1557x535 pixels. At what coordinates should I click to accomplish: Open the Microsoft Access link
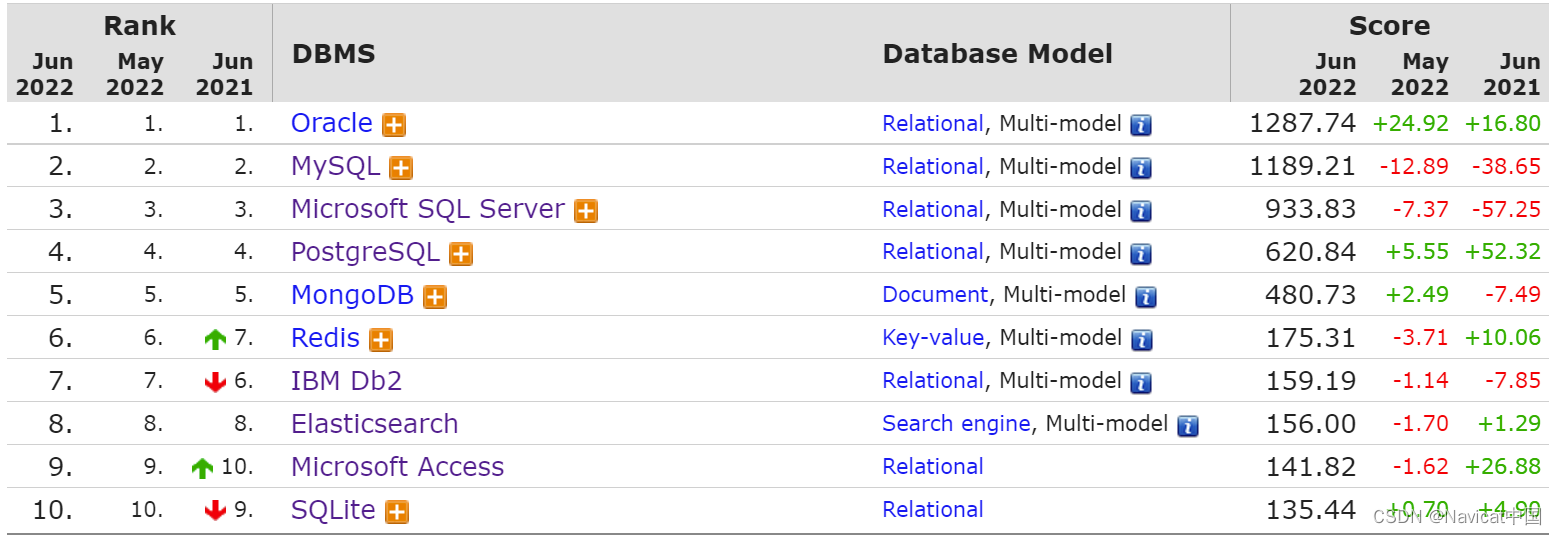(x=397, y=467)
